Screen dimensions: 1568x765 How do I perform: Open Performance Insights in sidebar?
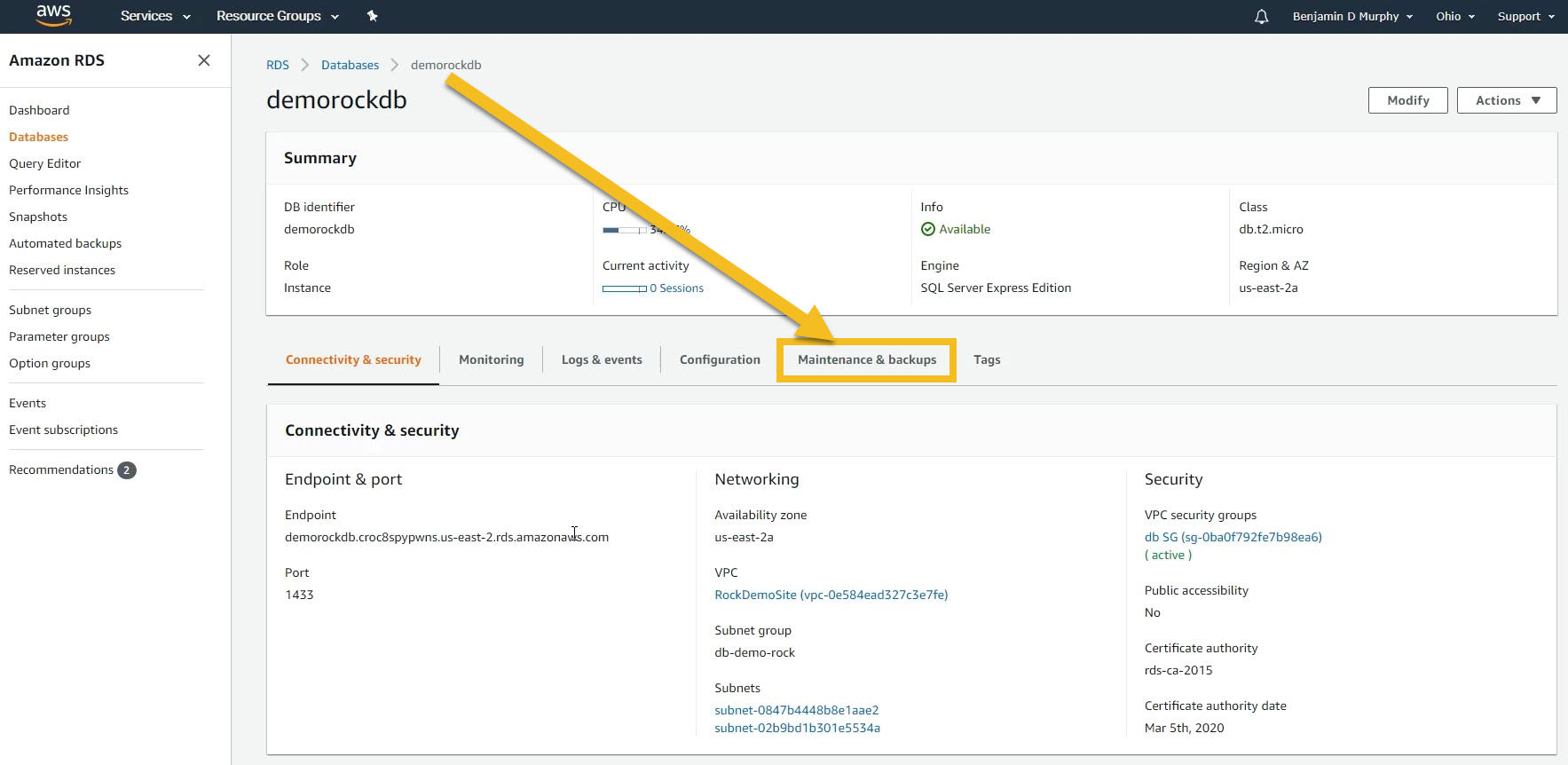68,190
